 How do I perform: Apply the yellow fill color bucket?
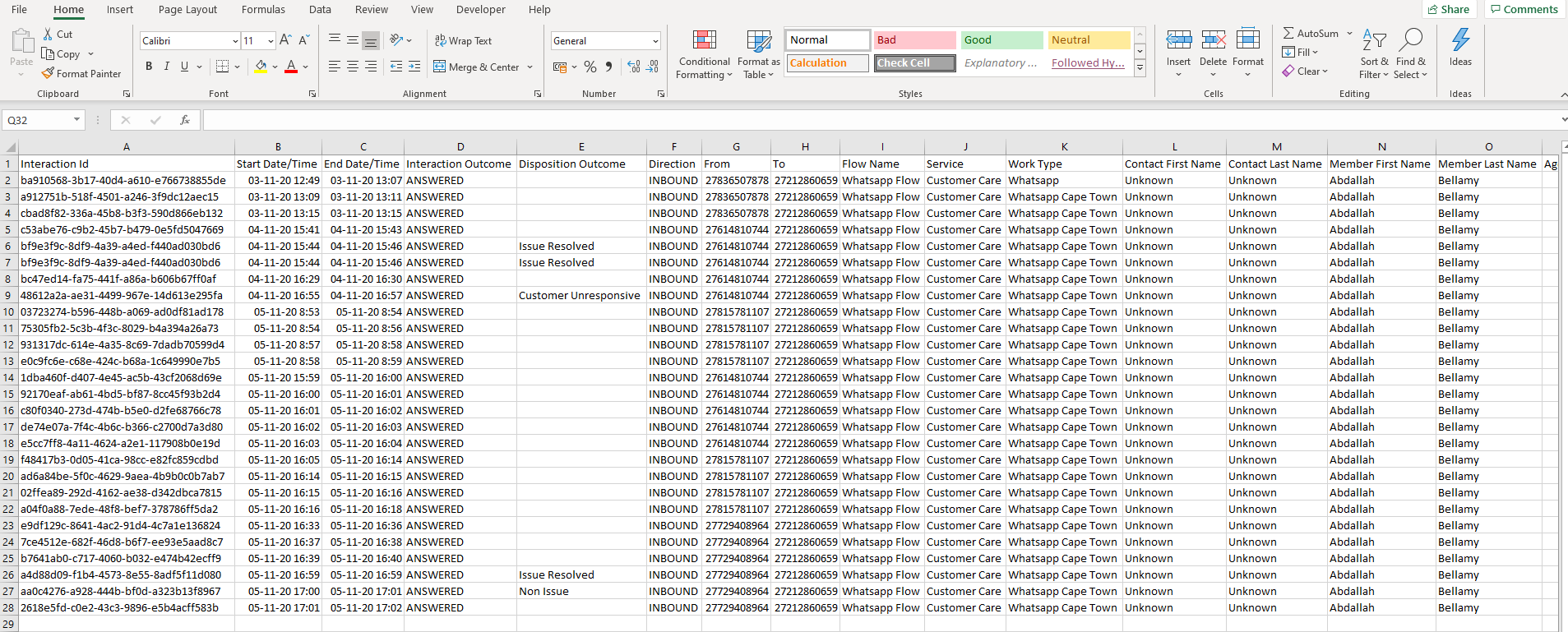point(261,67)
